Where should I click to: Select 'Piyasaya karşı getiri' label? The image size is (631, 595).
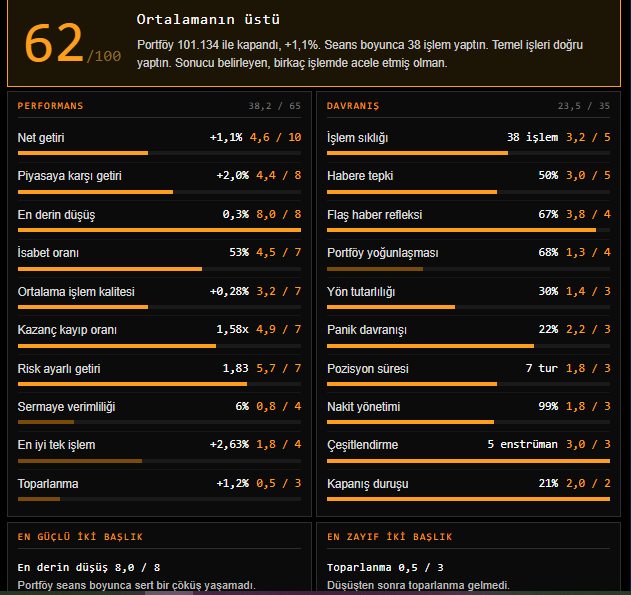click(x=70, y=176)
